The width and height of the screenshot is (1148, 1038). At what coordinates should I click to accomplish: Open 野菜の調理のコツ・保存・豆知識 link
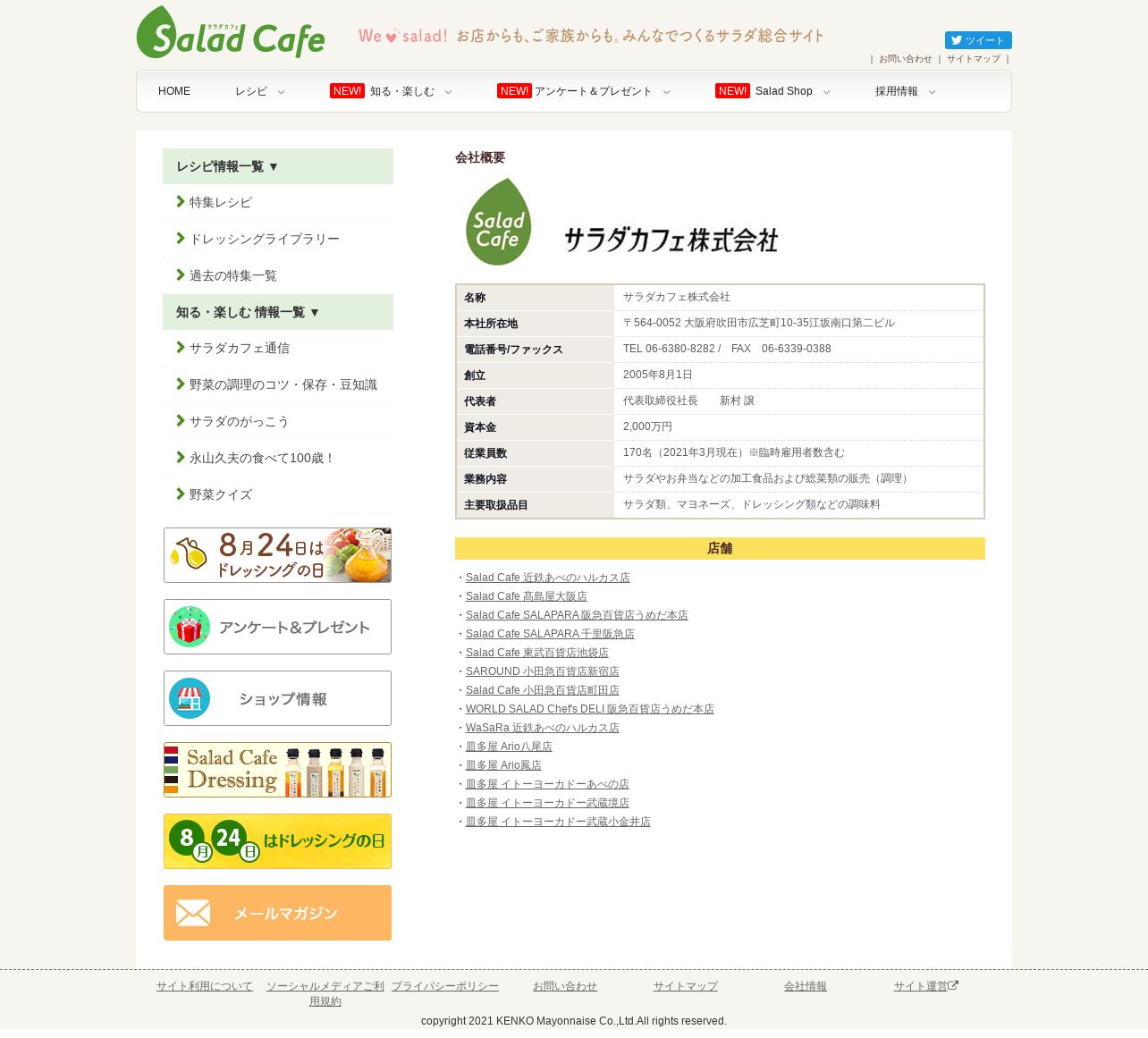283,385
